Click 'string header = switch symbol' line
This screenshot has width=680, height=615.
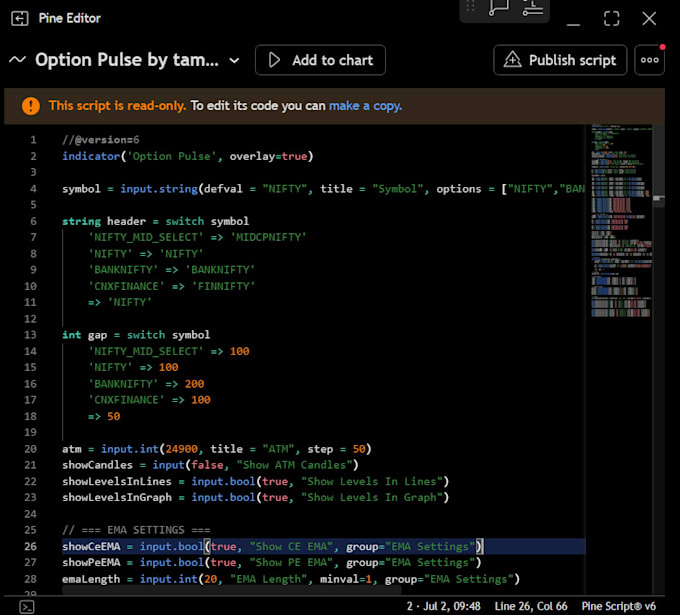tap(155, 221)
